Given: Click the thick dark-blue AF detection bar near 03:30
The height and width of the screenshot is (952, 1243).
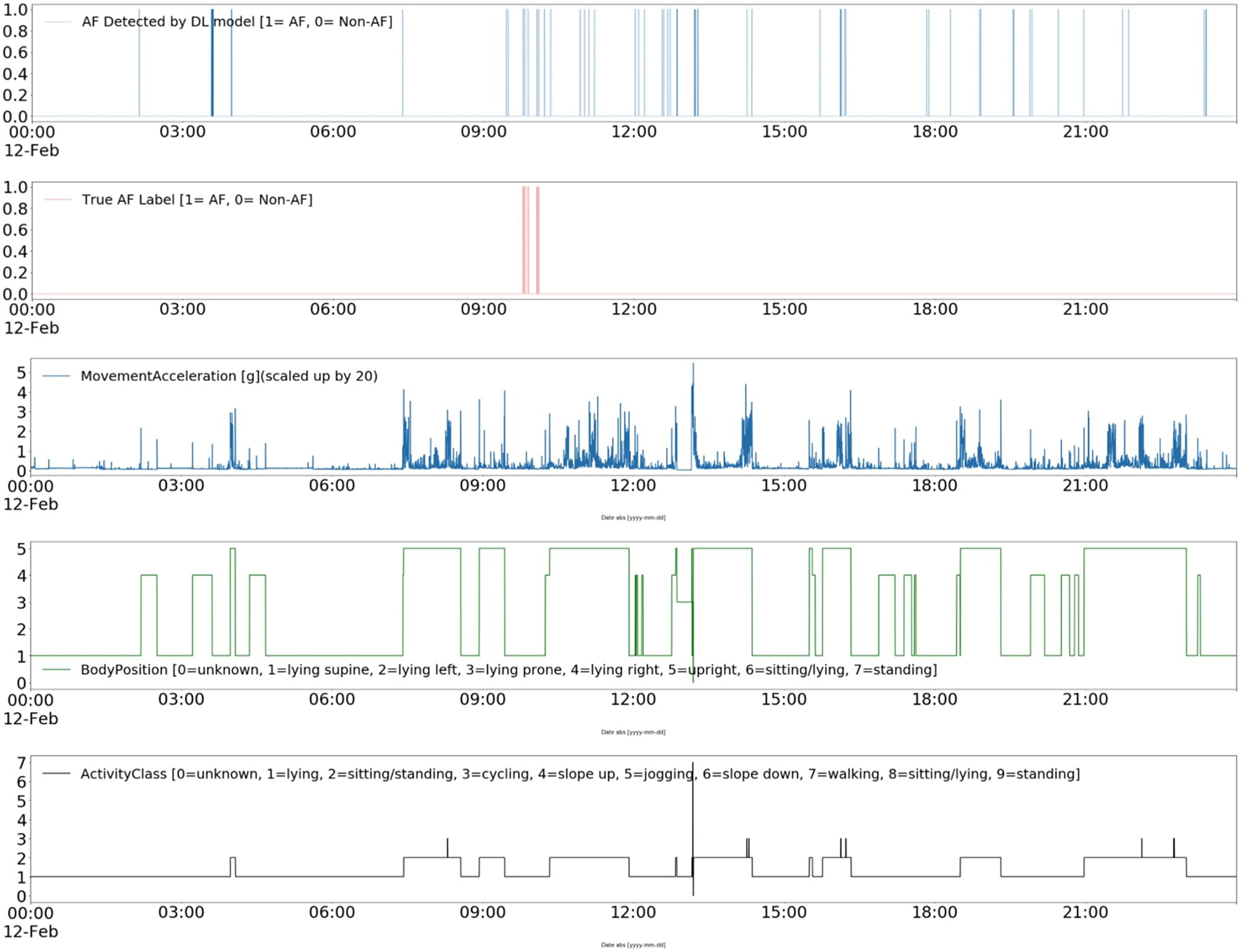Looking at the screenshot, I should pyautogui.click(x=213, y=63).
